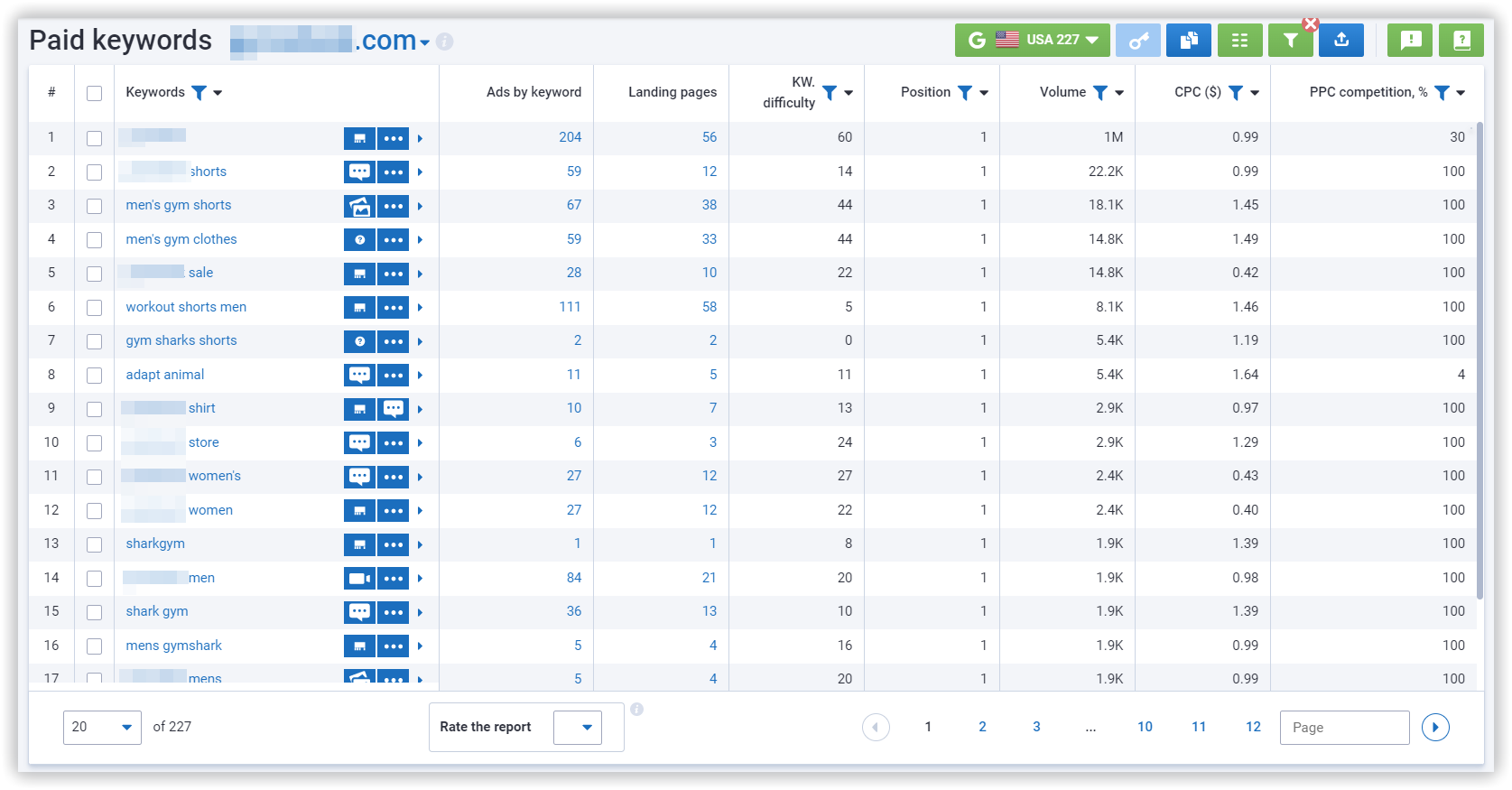Open the more options dots for workout shorts men
Image resolution: width=1512 pixels, height=790 pixels.
click(x=393, y=307)
